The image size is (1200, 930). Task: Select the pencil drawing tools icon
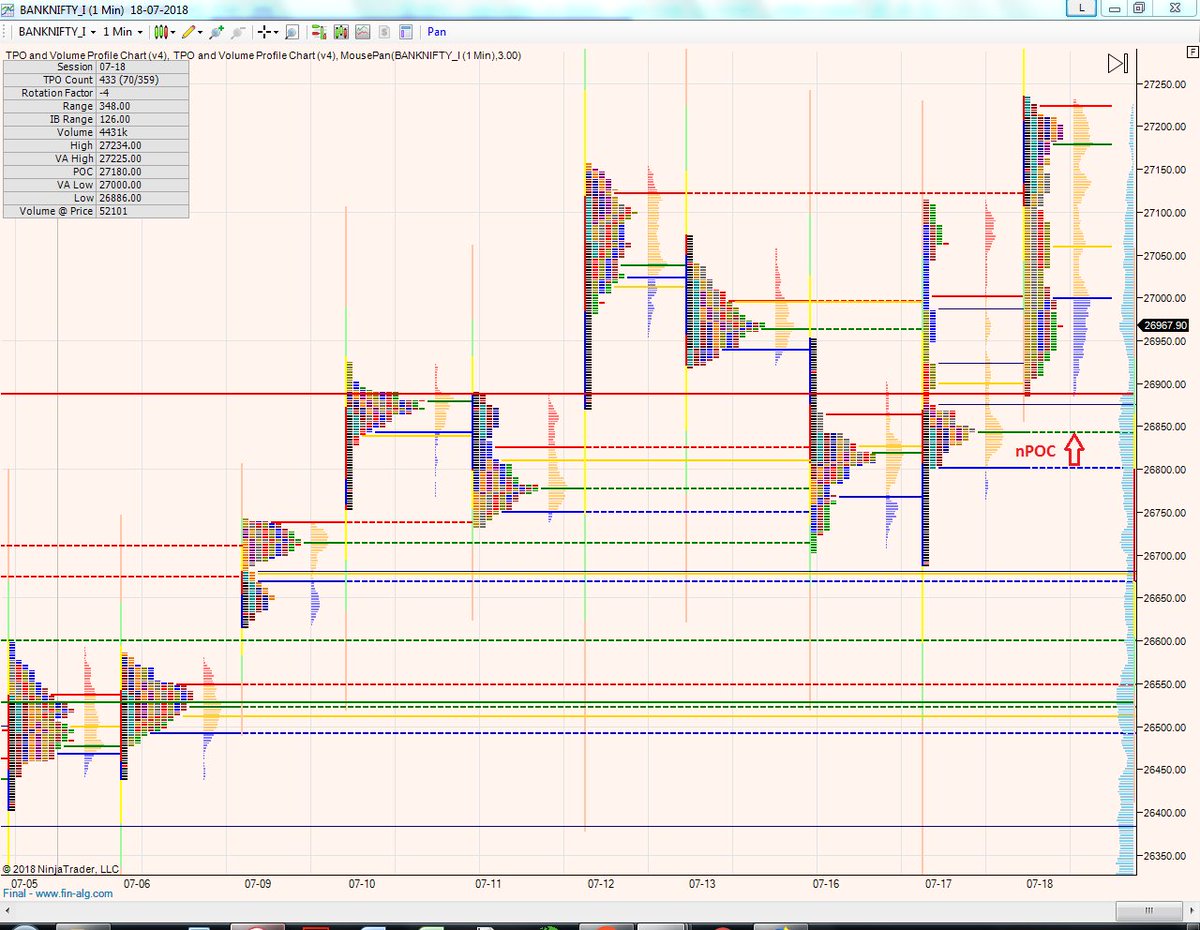[187, 32]
